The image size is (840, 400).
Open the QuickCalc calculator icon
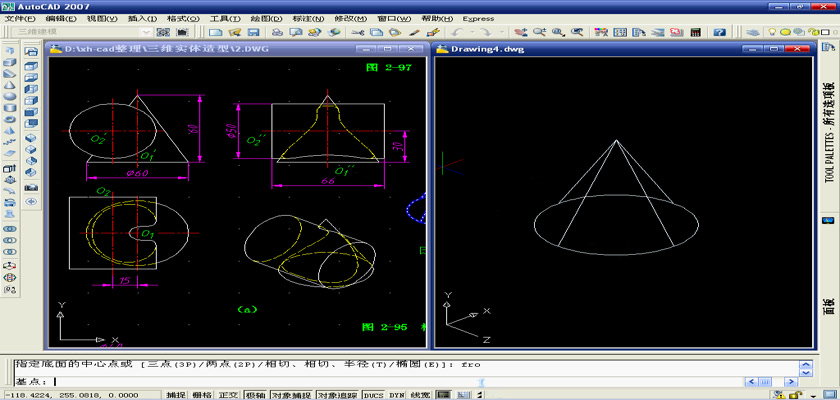pyautogui.click(x=696, y=32)
